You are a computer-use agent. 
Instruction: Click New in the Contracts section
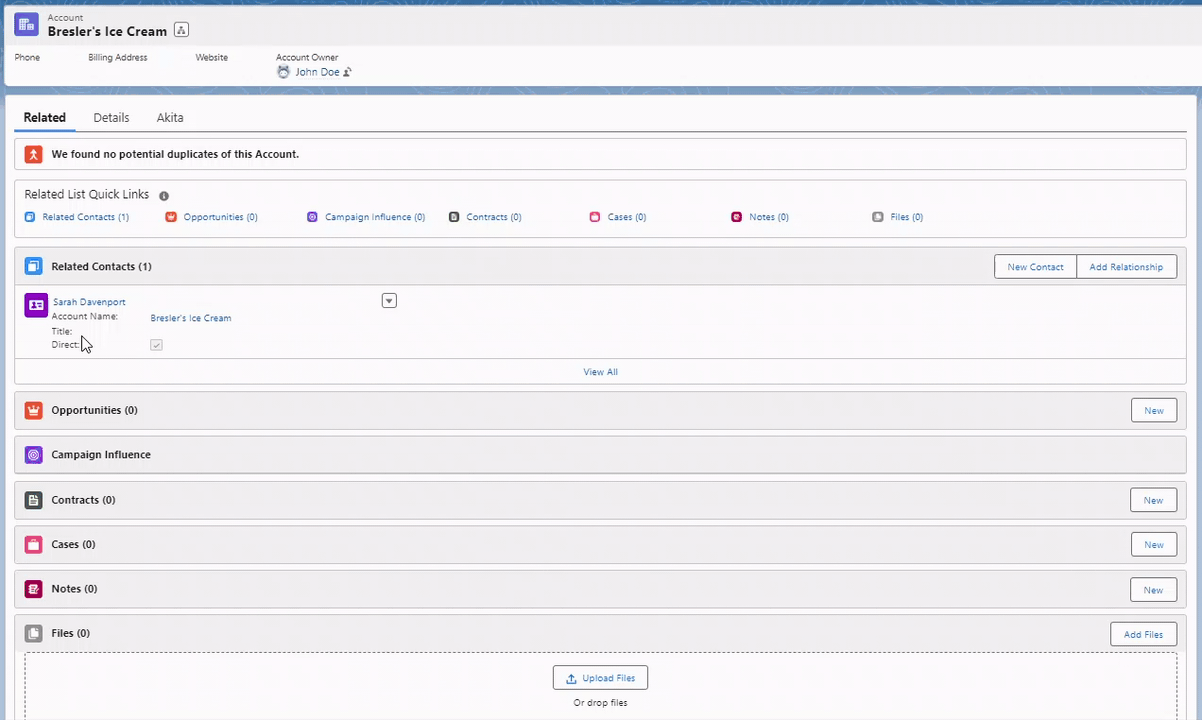[x=1153, y=500]
